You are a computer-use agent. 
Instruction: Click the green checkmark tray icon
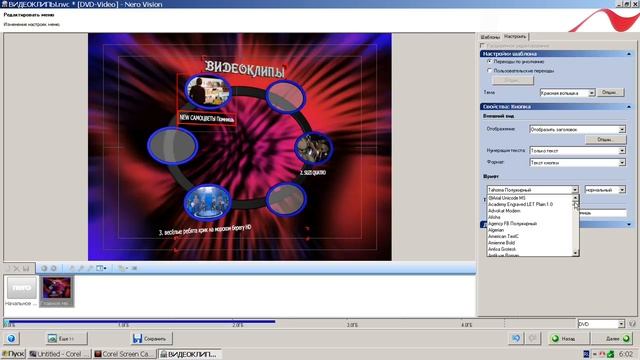click(x=611, y=353)
